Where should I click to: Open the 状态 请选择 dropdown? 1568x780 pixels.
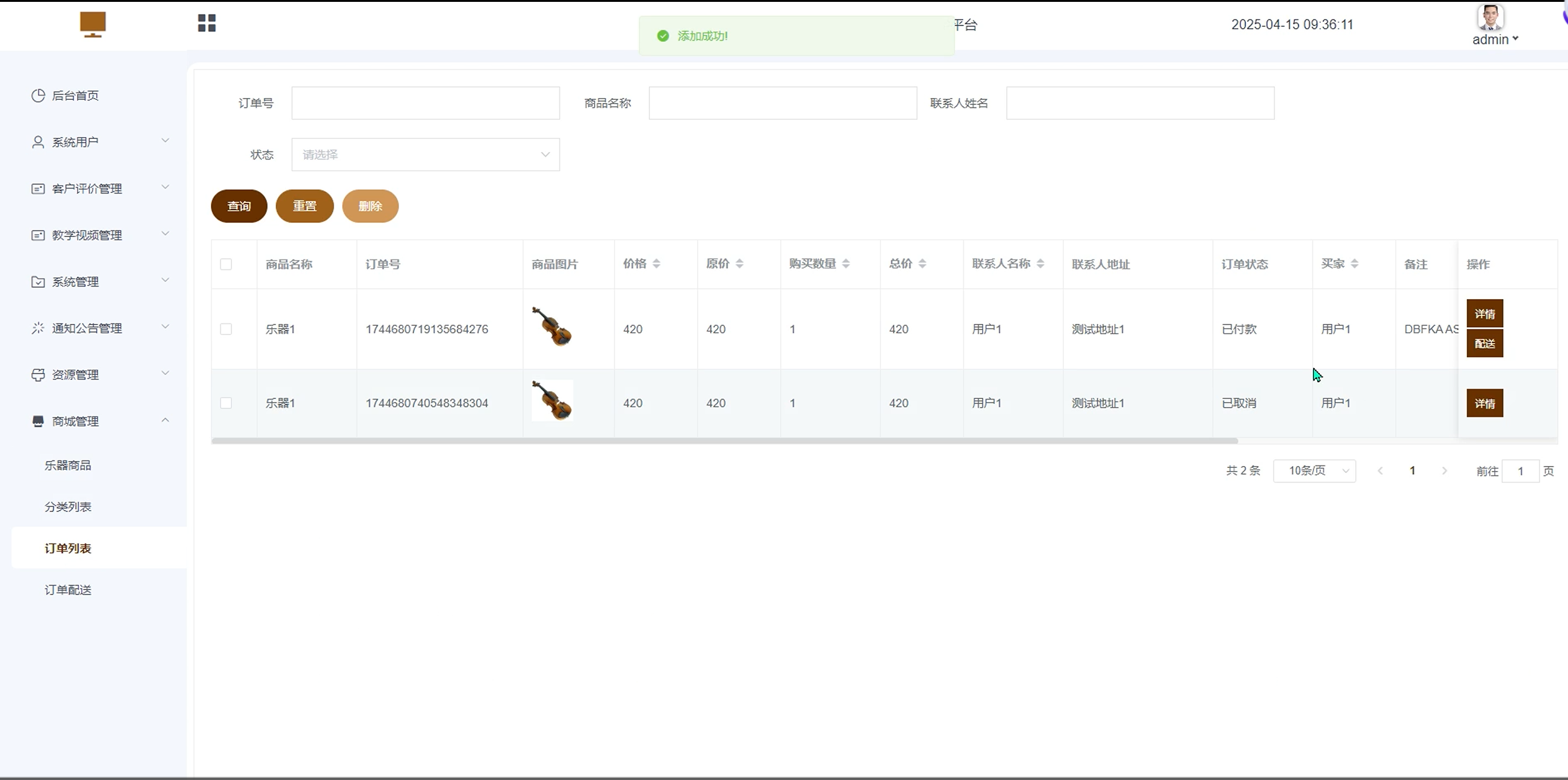coord(425,155)
